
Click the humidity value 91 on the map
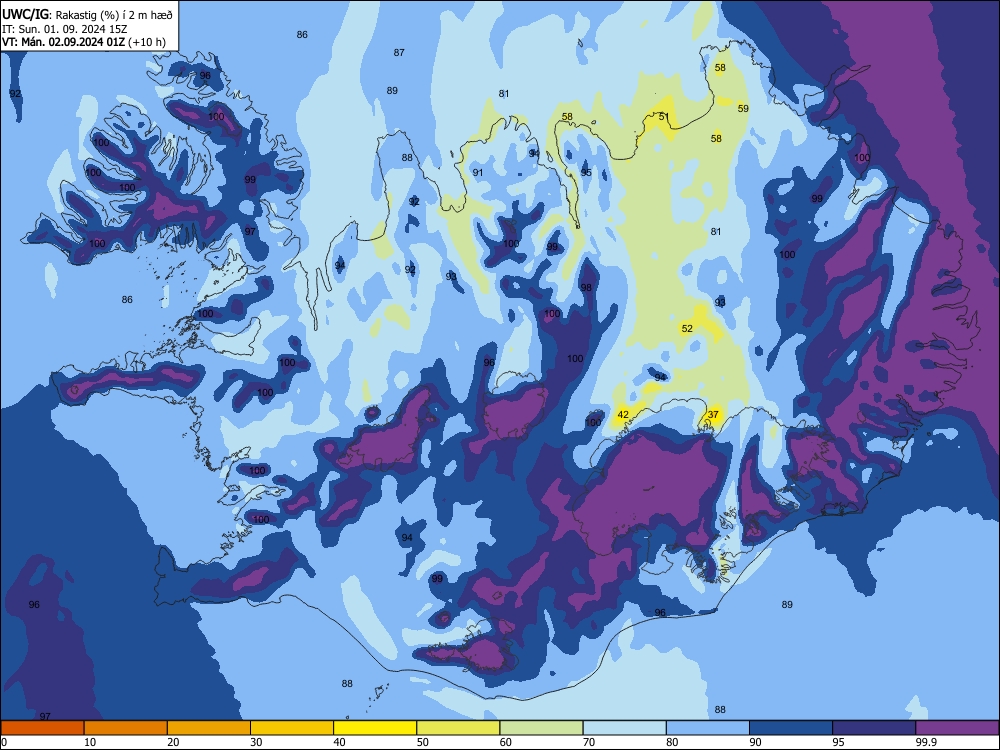(478, 172)
